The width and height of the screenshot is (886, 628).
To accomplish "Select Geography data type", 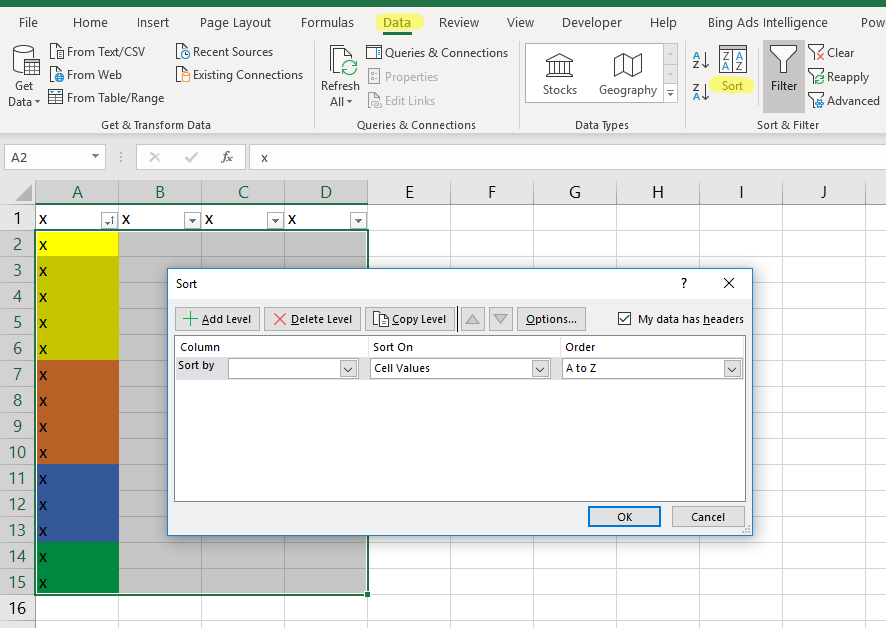I will [628, 74].
